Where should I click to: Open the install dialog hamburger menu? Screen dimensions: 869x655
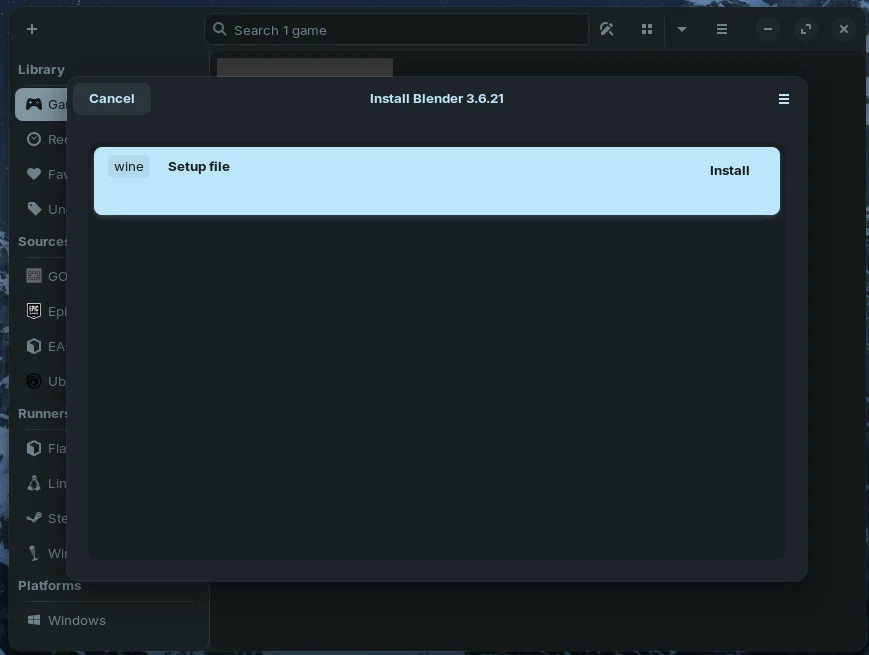784,99
